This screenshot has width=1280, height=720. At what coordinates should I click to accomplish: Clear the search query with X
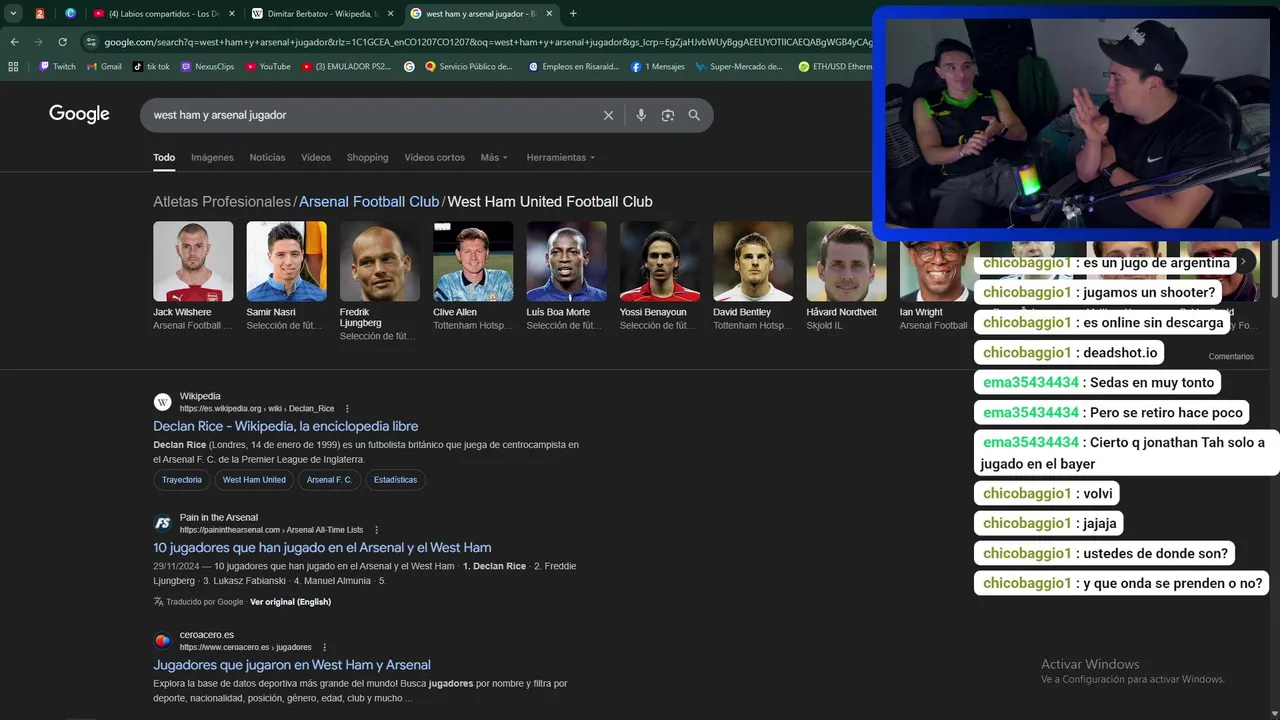tap(608, 115)
